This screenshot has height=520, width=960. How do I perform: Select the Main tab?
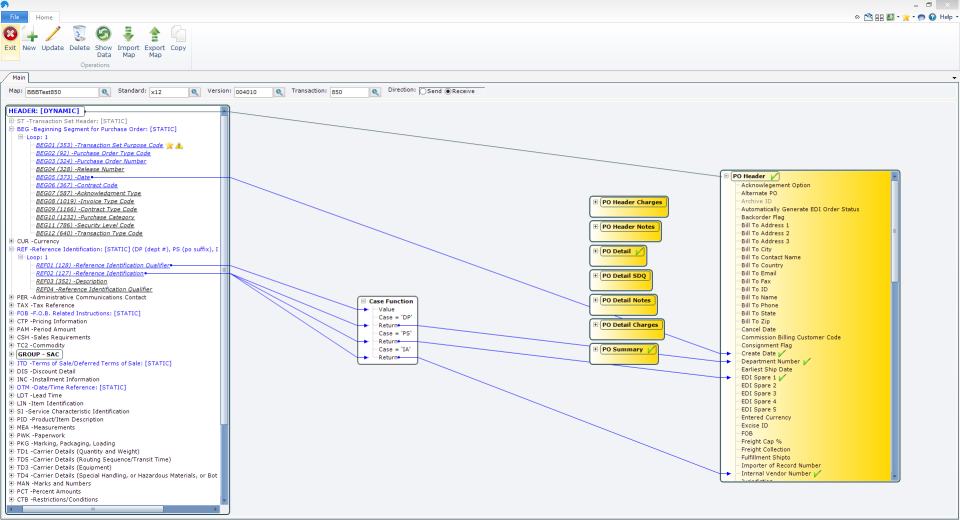click(x=19, y=77)
